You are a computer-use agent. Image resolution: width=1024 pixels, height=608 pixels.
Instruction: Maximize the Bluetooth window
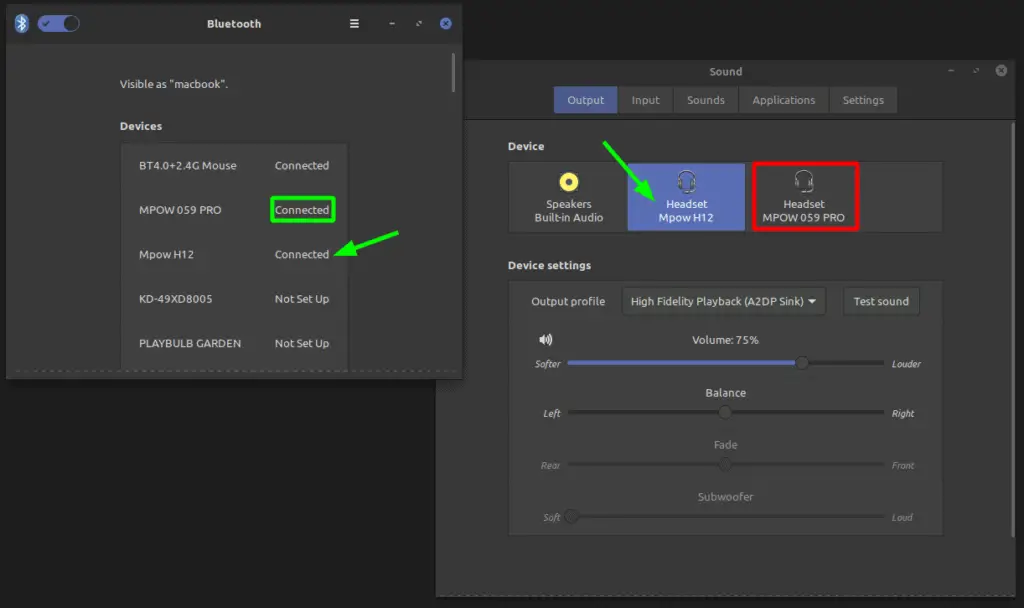(x=419, y=24)
